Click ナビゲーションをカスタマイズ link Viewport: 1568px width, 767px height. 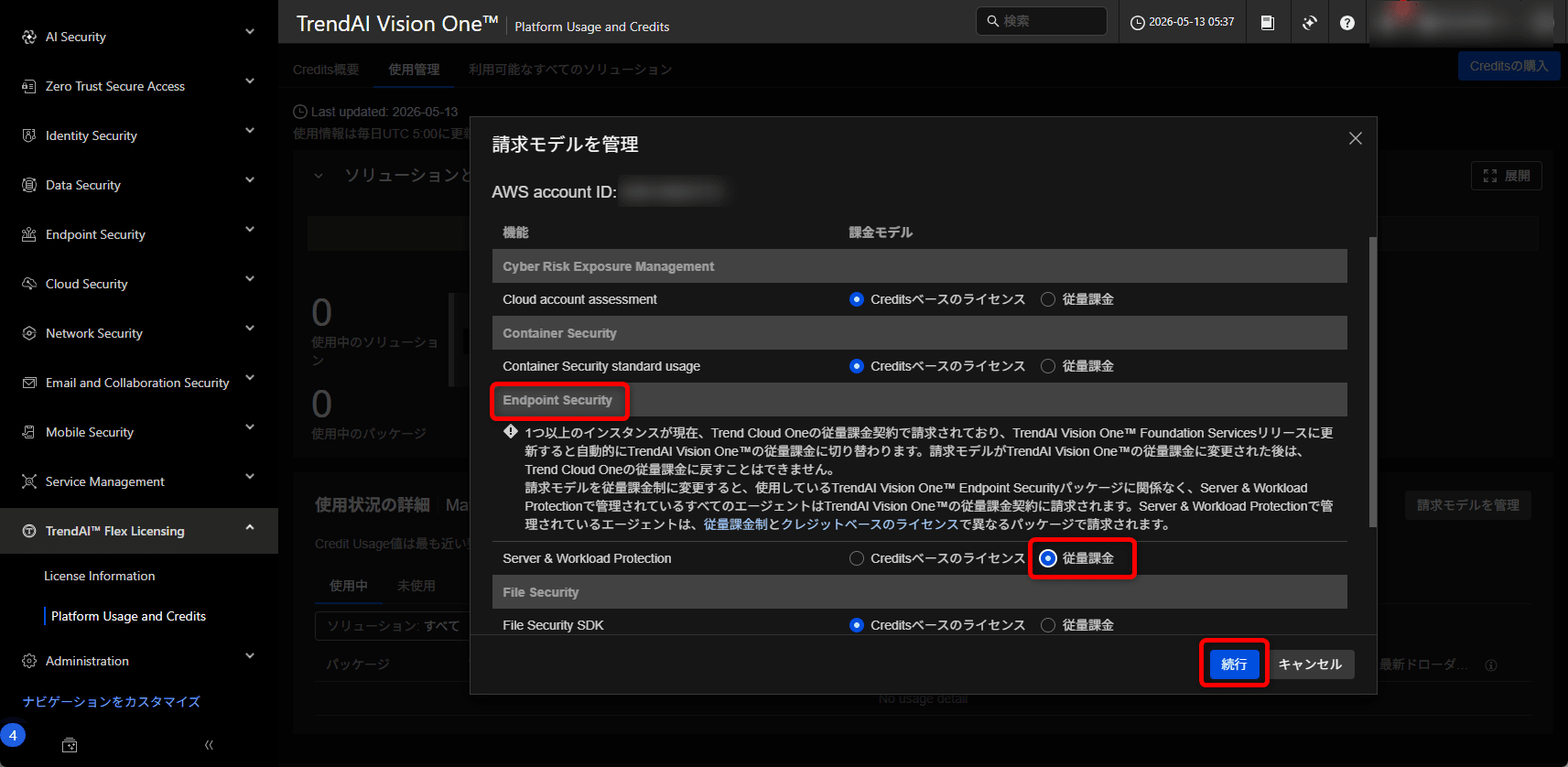pos(112,702)
